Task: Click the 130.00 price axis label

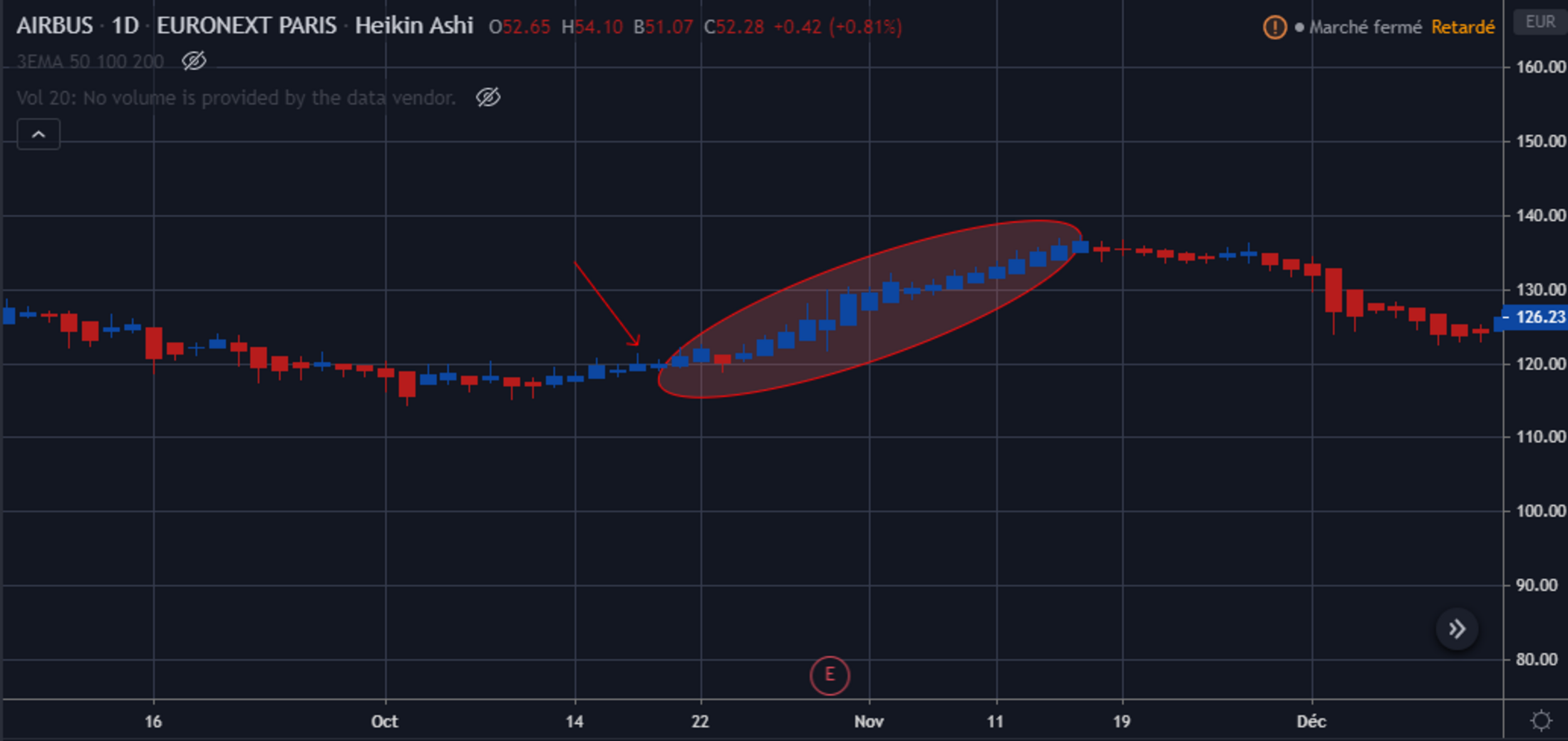Action: point(1540,289)
